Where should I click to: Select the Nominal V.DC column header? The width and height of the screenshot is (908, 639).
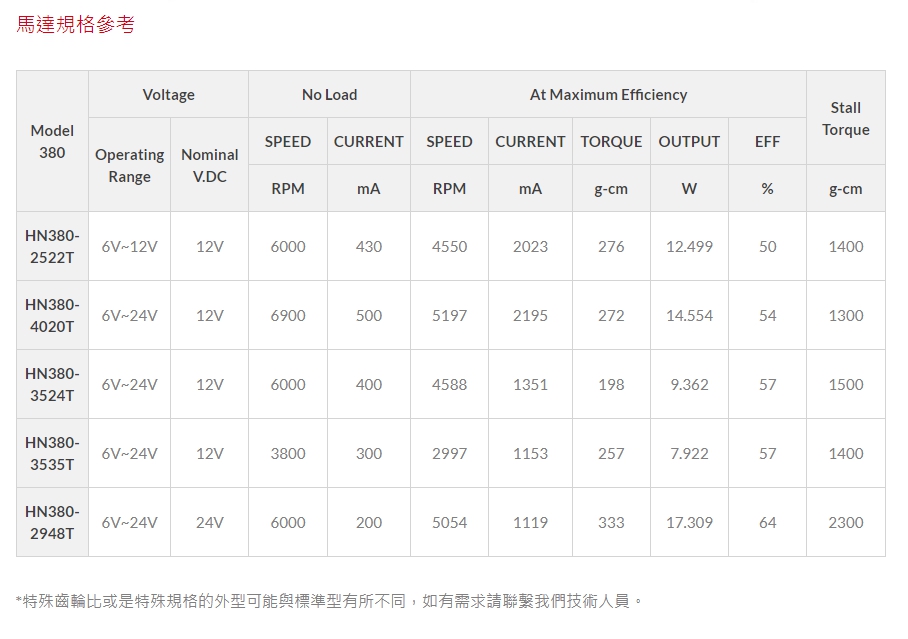tap(209, 166)
